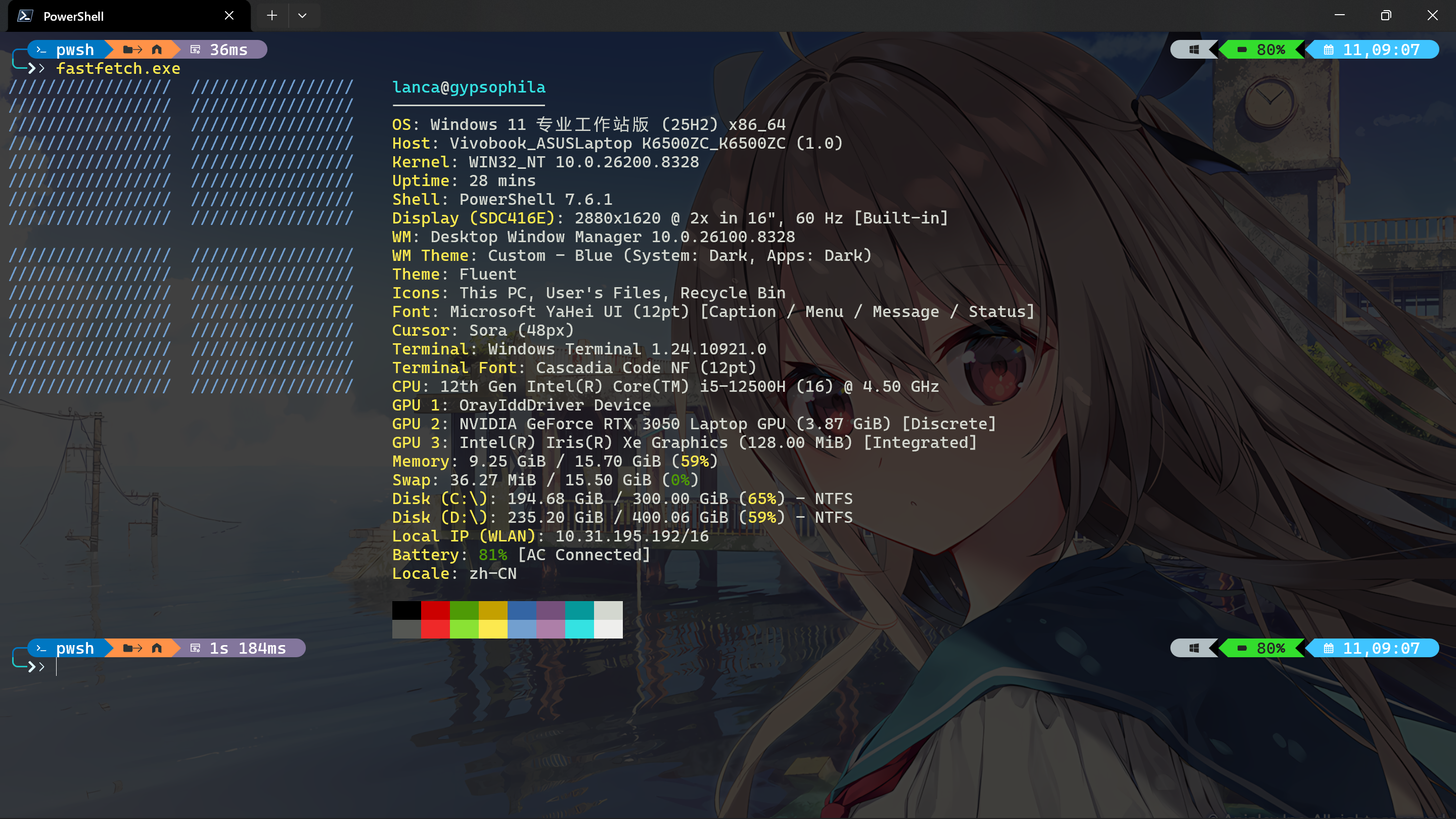Click the Icons: This PC line
Screen dimensions: 1456x819
(x=589, y=292)
